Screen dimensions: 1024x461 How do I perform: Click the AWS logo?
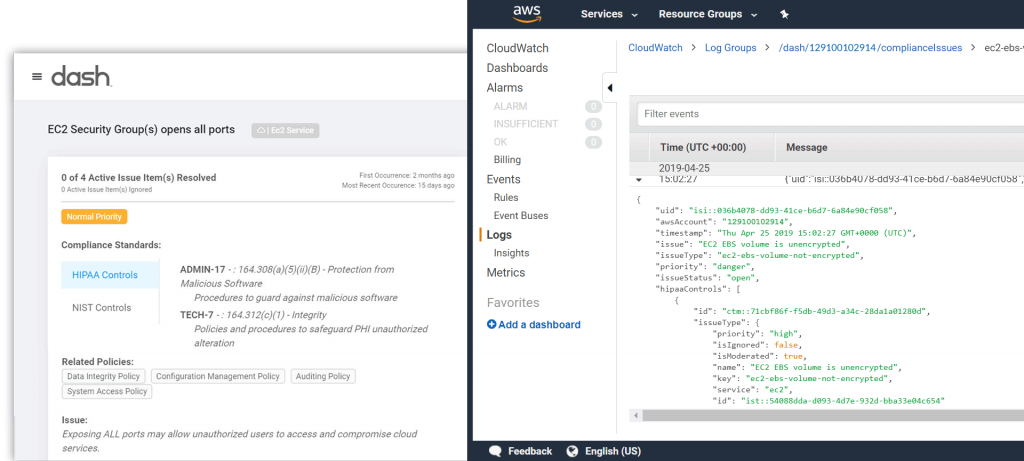click(x=527, y=14)
